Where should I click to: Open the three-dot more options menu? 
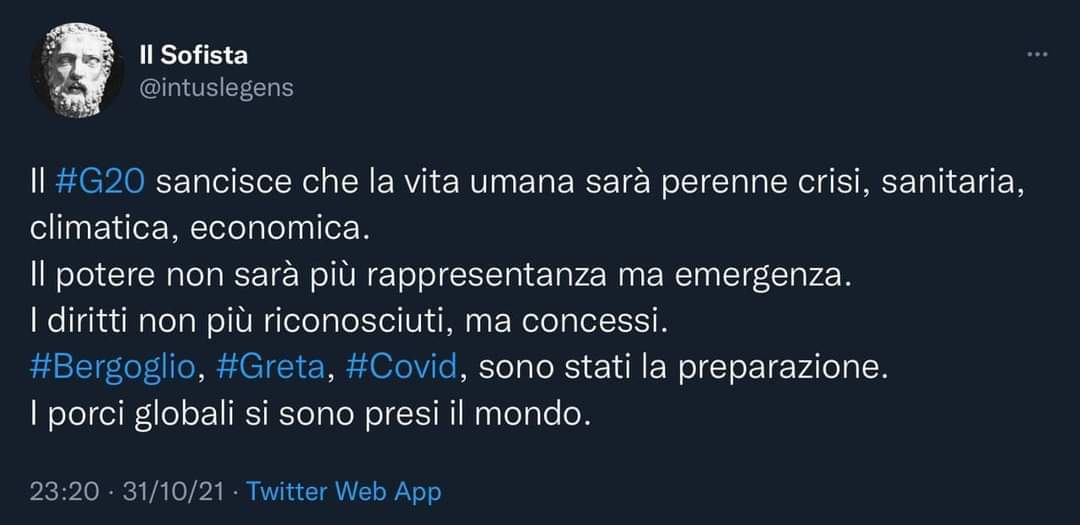pos(1037,54)
